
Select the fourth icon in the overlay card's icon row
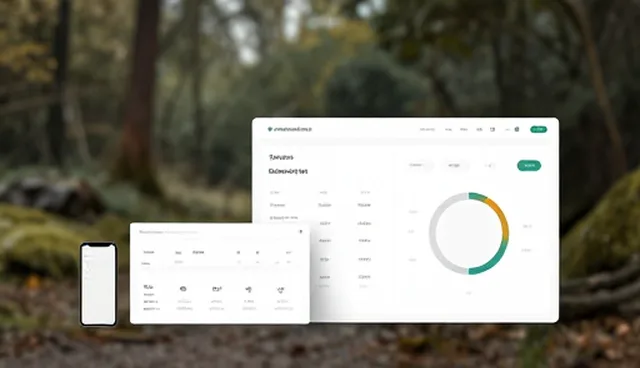coord(280,290)
